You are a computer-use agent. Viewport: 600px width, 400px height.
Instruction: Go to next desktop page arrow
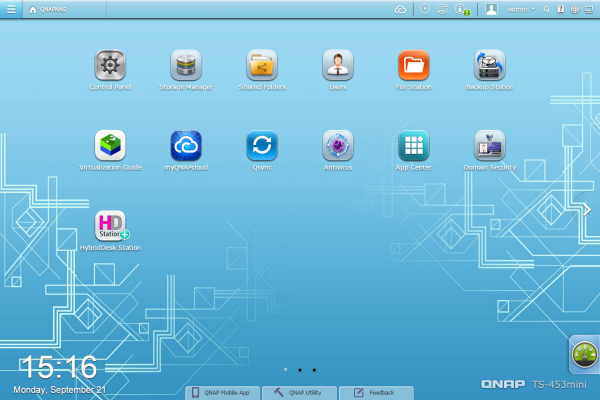[x=587, y=209]
